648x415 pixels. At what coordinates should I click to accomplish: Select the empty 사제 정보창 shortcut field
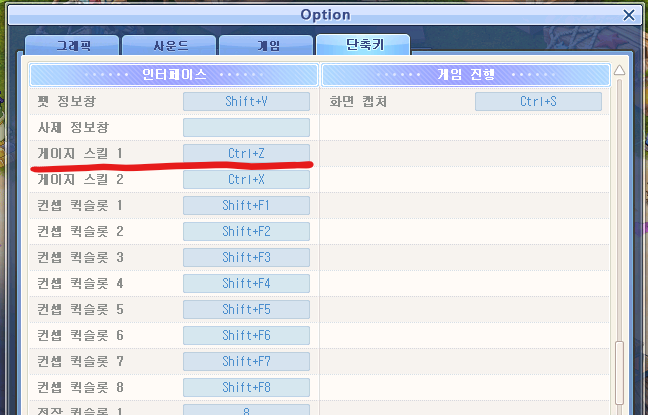[246, 127]
